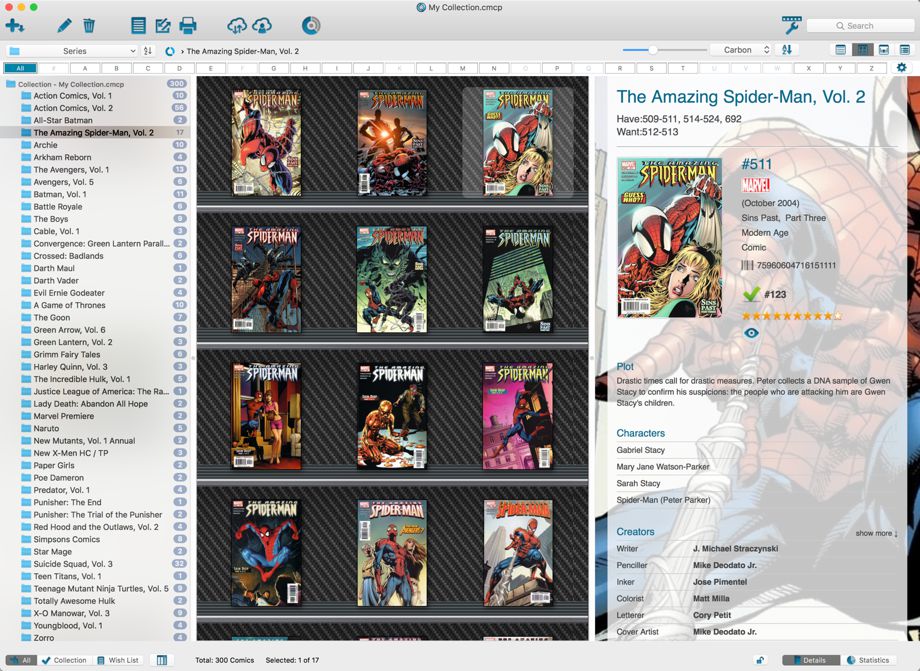Image resolution: width=920 pixels, height=671 pixels.
Task: Click the Search field
Action: [860, 26]
